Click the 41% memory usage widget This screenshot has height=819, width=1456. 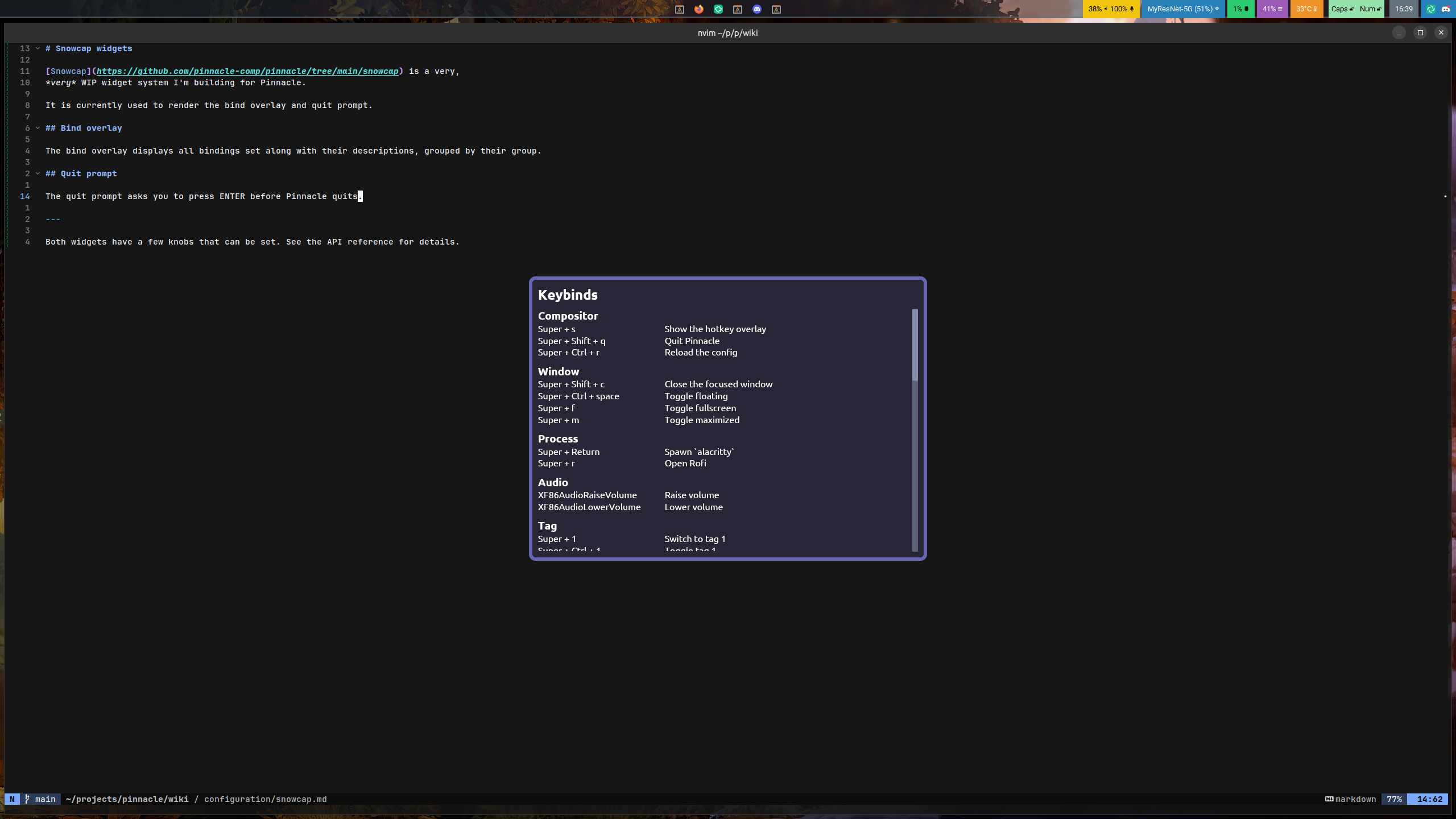coord(1272,9)
